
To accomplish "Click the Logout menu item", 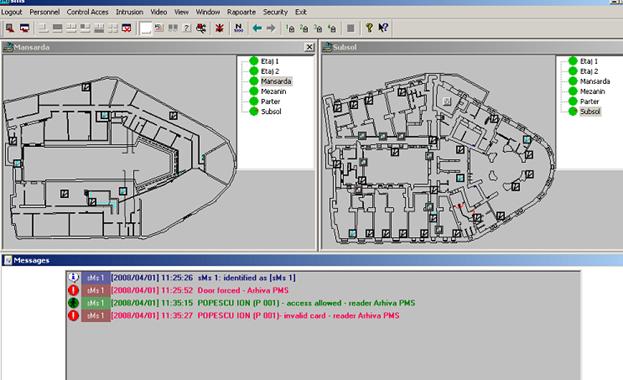I will pos(12,12).
